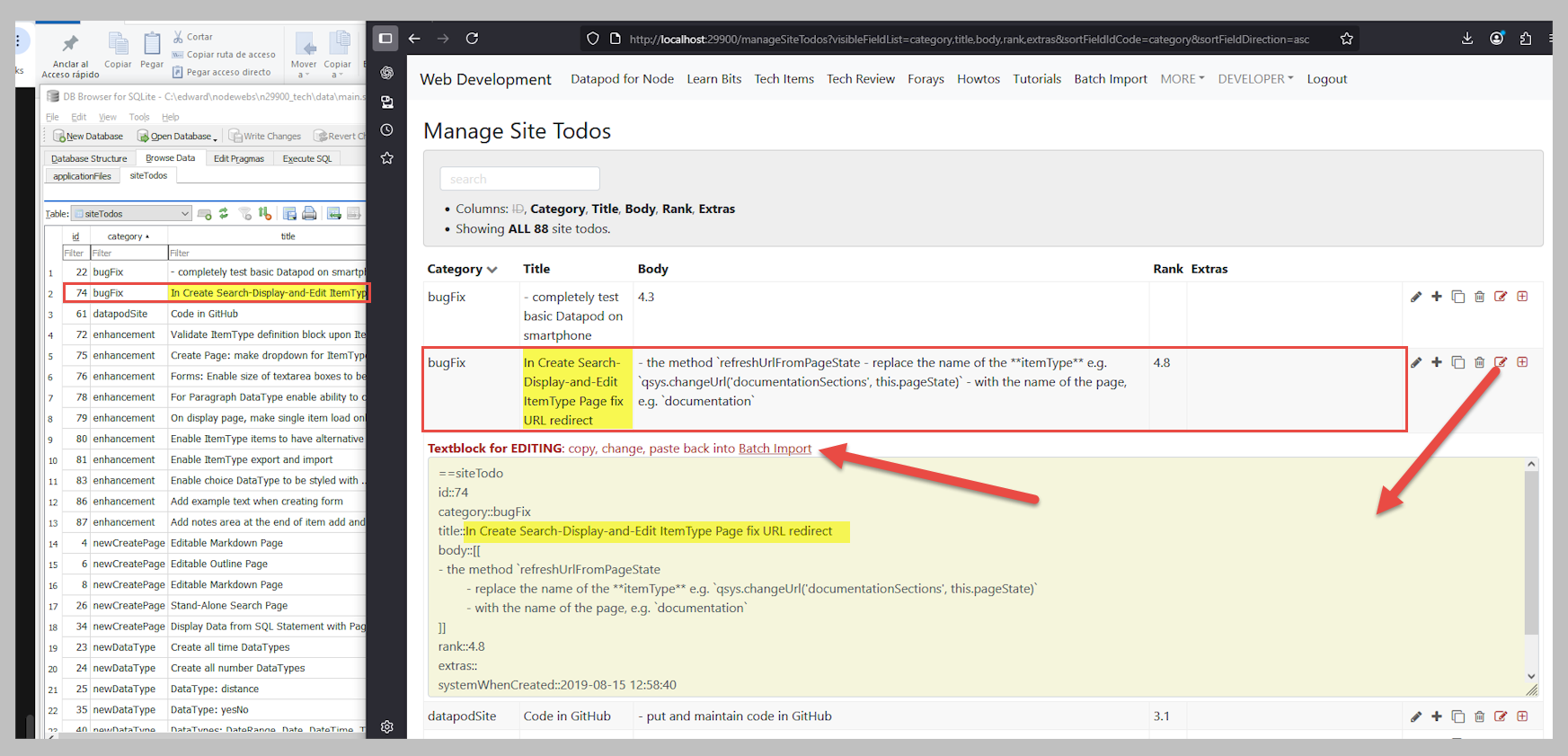Click the trash icon in the first bugFix row
Image resolution: width=1568 pixels, height=756 pixels.
pyautogui.click(x=1479, y=298)
